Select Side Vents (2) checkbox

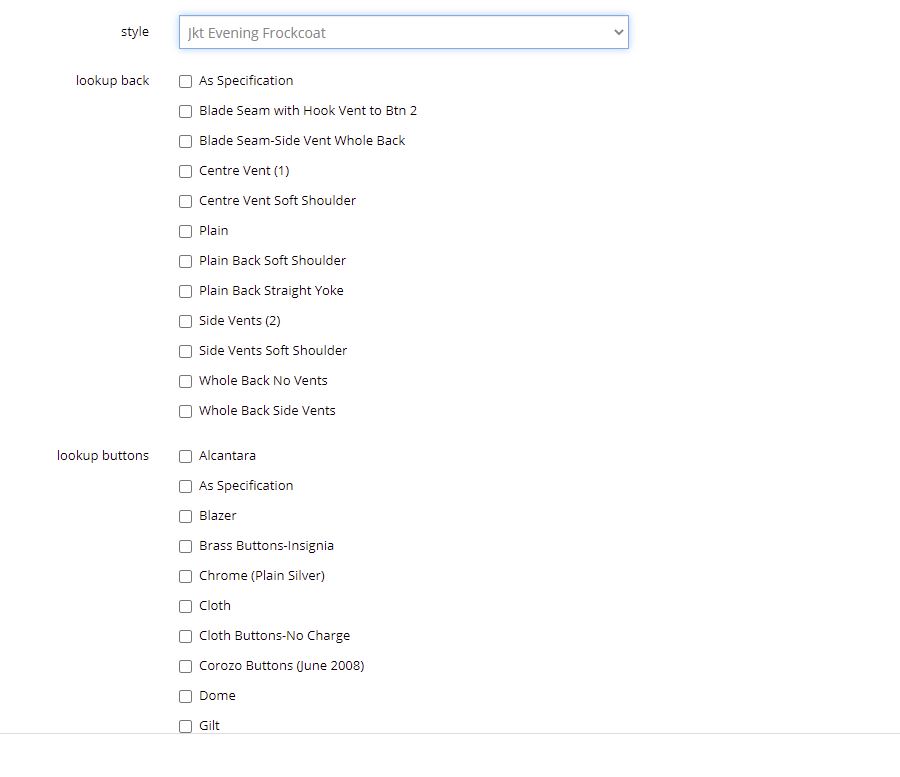pyautogui.click(x=185, y=321)
